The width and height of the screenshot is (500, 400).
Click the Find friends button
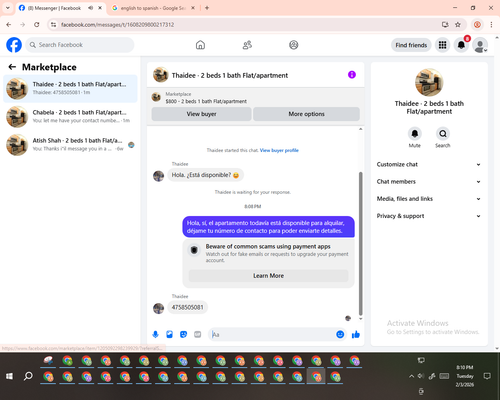pyautogui.click(x=411, y=45)
